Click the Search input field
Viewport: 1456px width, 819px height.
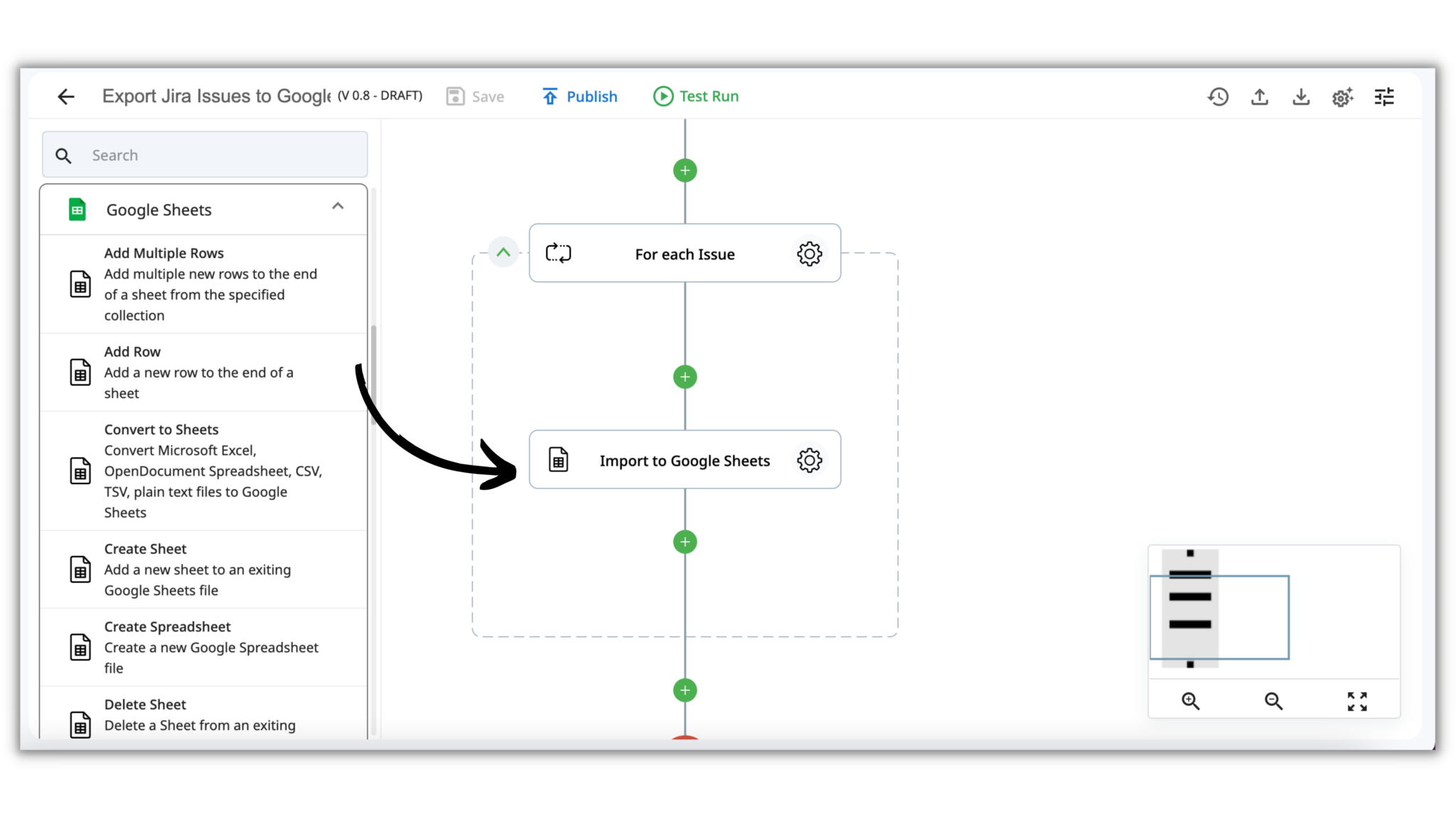[x=213, y=154]
